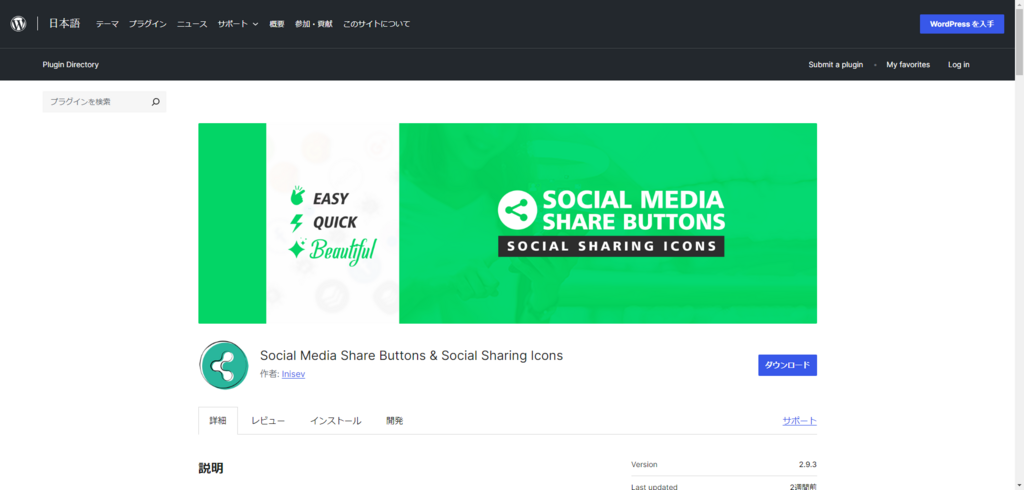Switch to the 開発 tab
The image size is (1024, 490).
[x=394, y=421]
